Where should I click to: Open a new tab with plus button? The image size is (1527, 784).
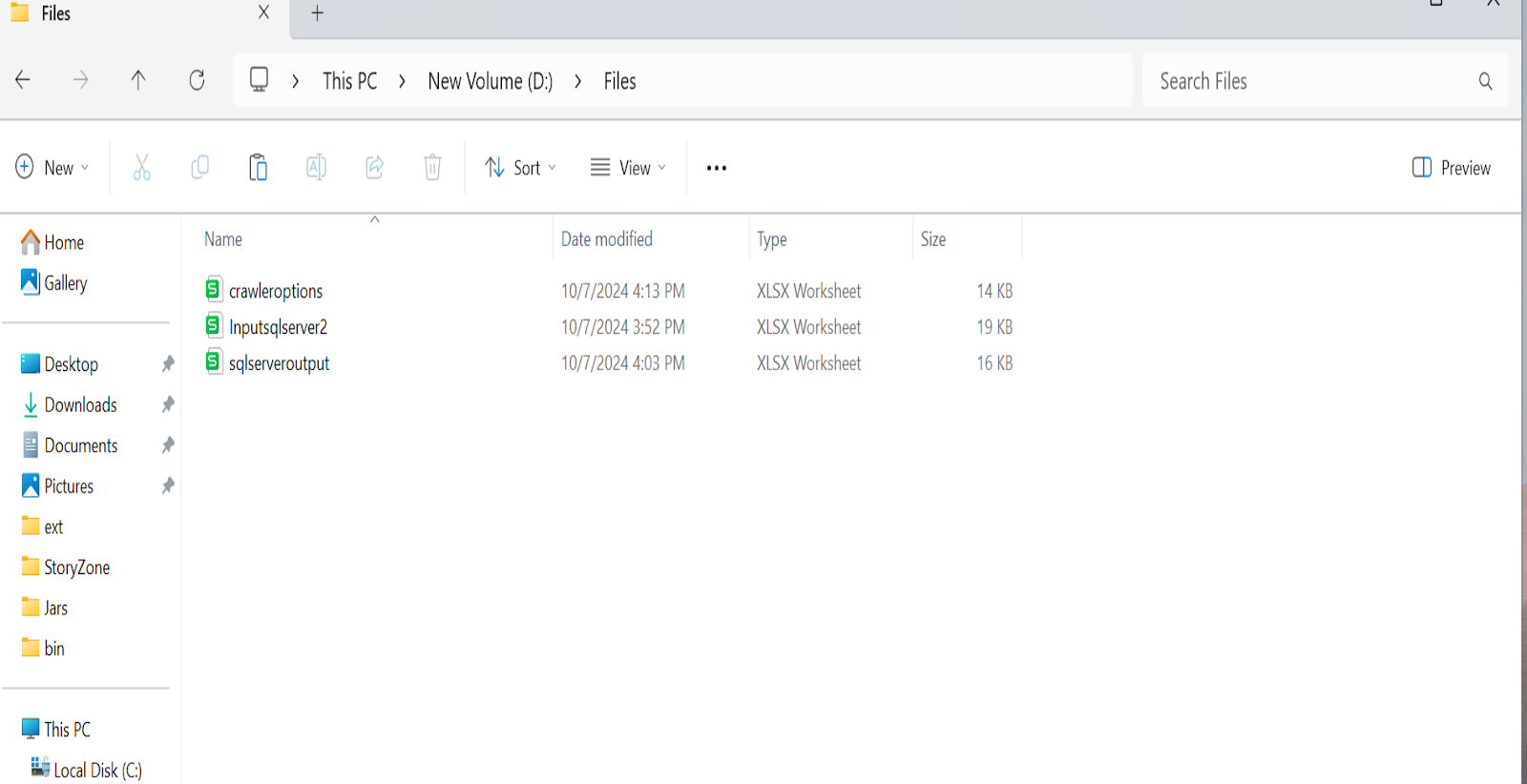click(x=318, y=13)
